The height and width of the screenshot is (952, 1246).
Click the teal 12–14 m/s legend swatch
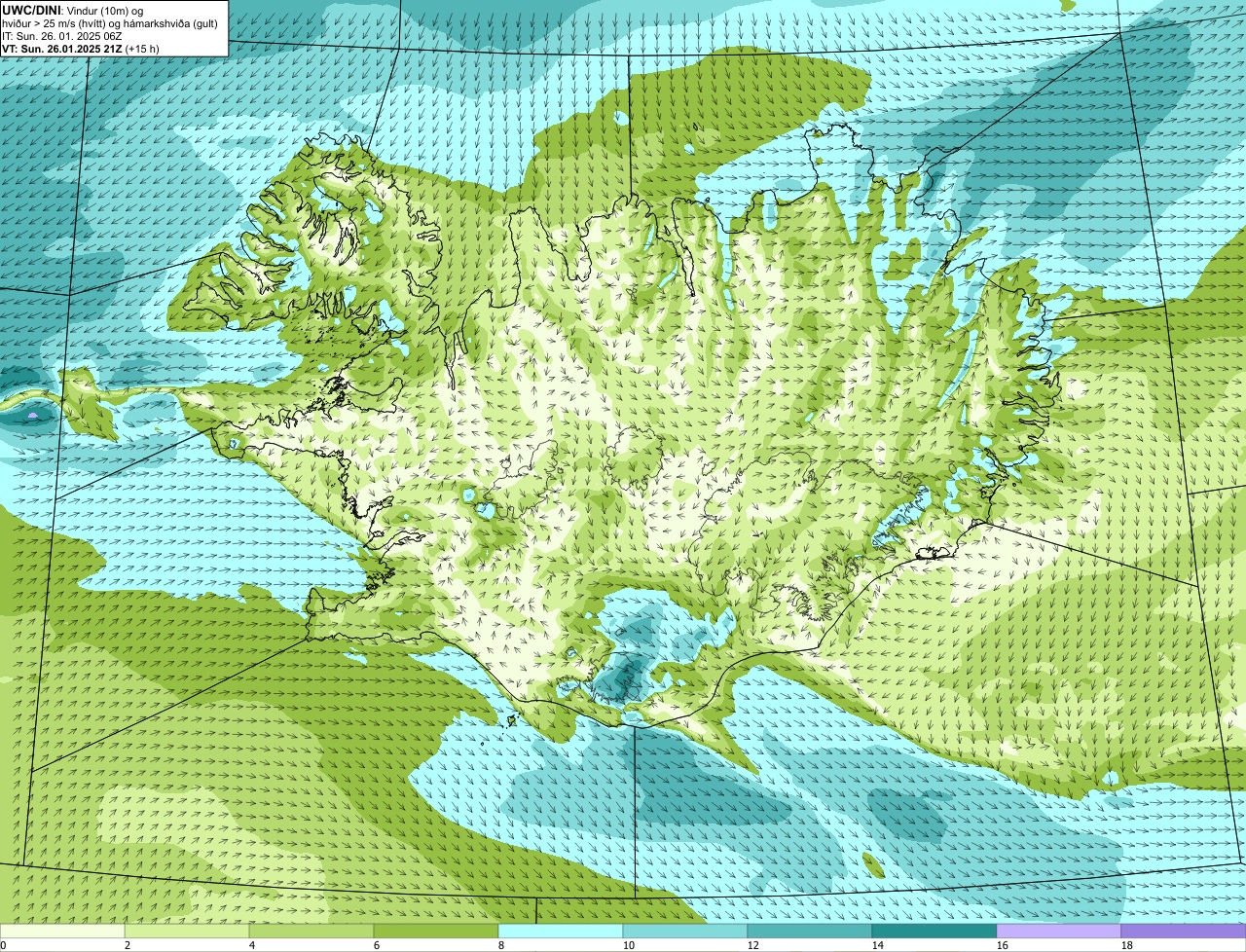[x=810, y=931]
